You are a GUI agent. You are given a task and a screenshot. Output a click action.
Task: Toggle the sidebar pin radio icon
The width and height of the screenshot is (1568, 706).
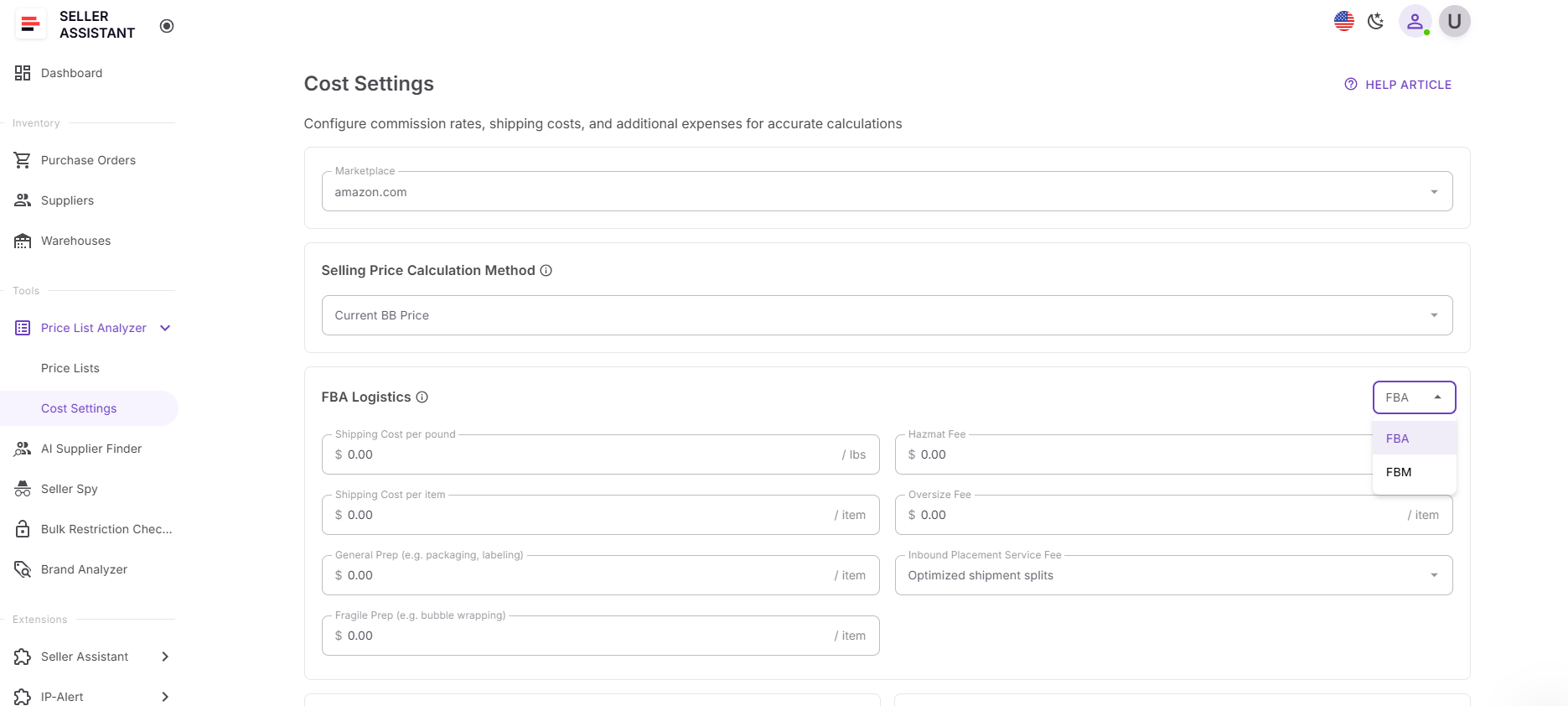[167, 26]
